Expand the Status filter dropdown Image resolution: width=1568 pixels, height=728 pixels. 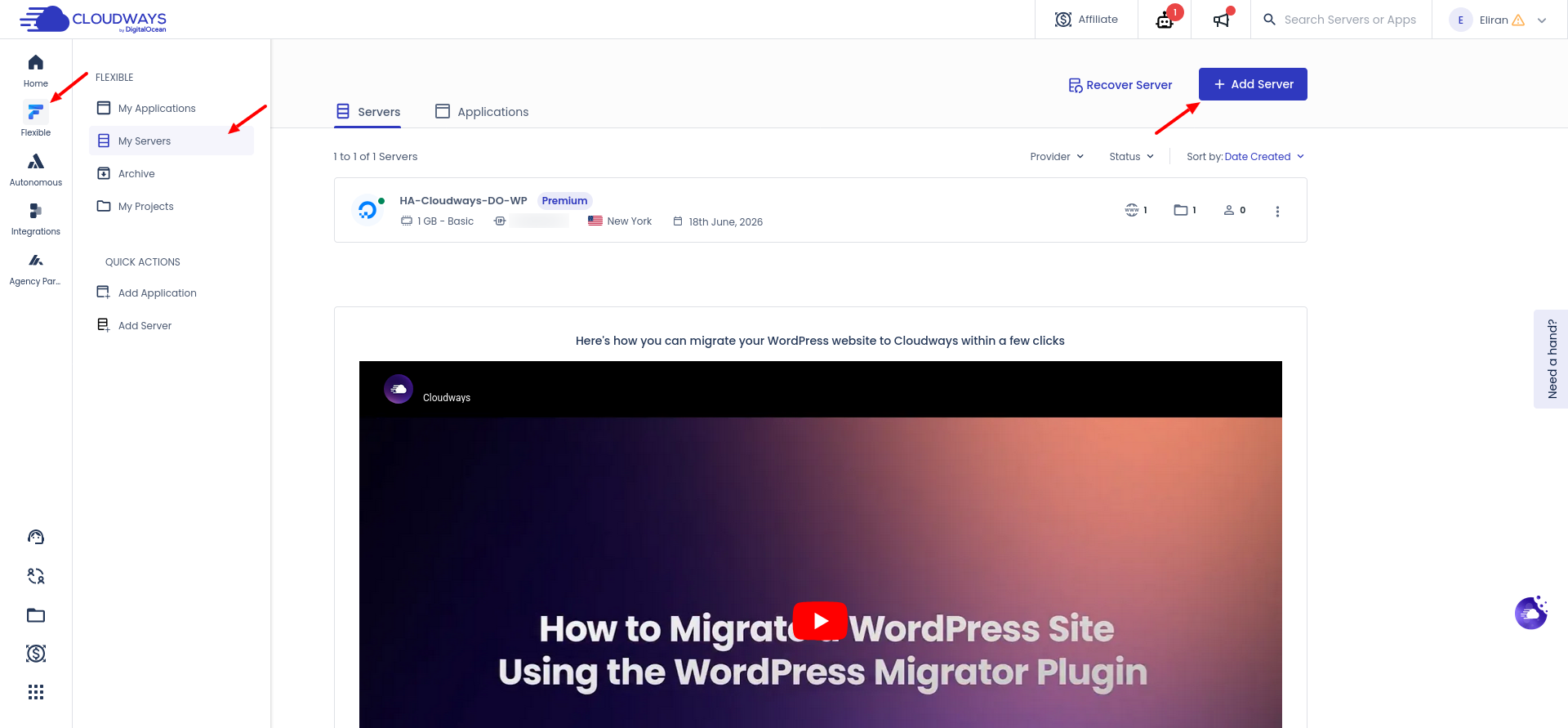tap(1132, 156)
